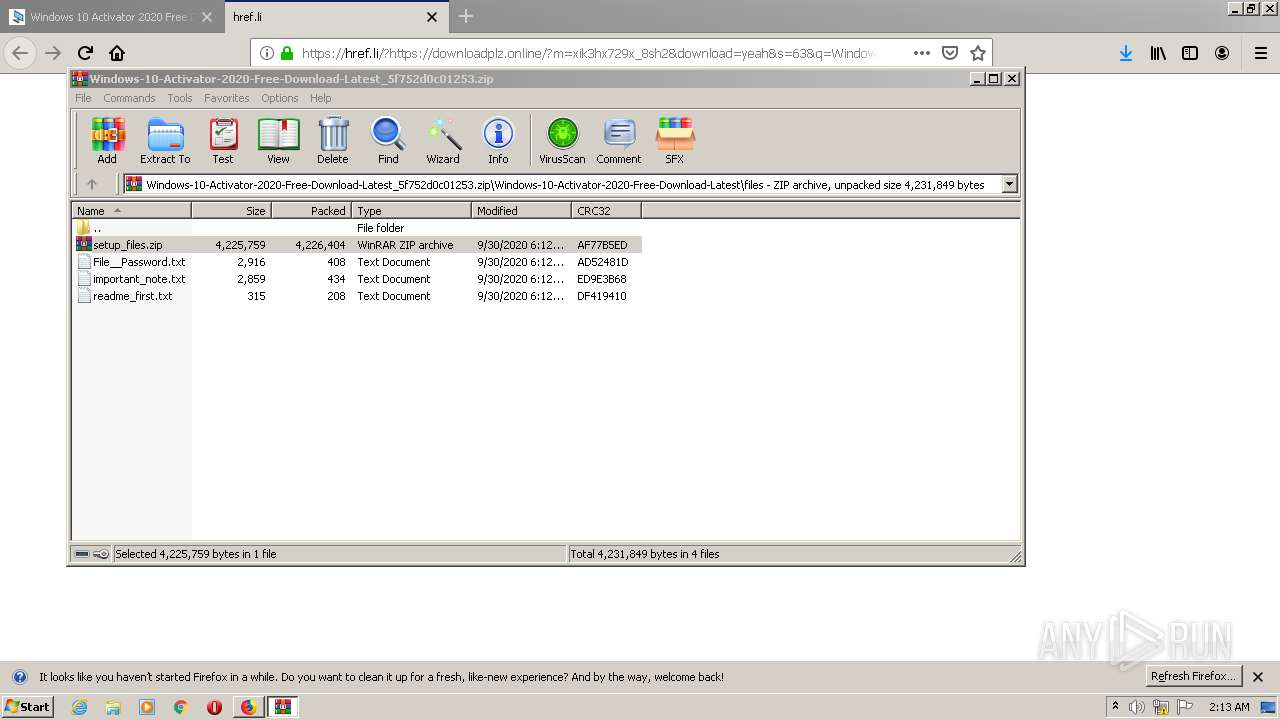Sort by Type column header
Screen dimensions: 1280x720
click(411, 211)
